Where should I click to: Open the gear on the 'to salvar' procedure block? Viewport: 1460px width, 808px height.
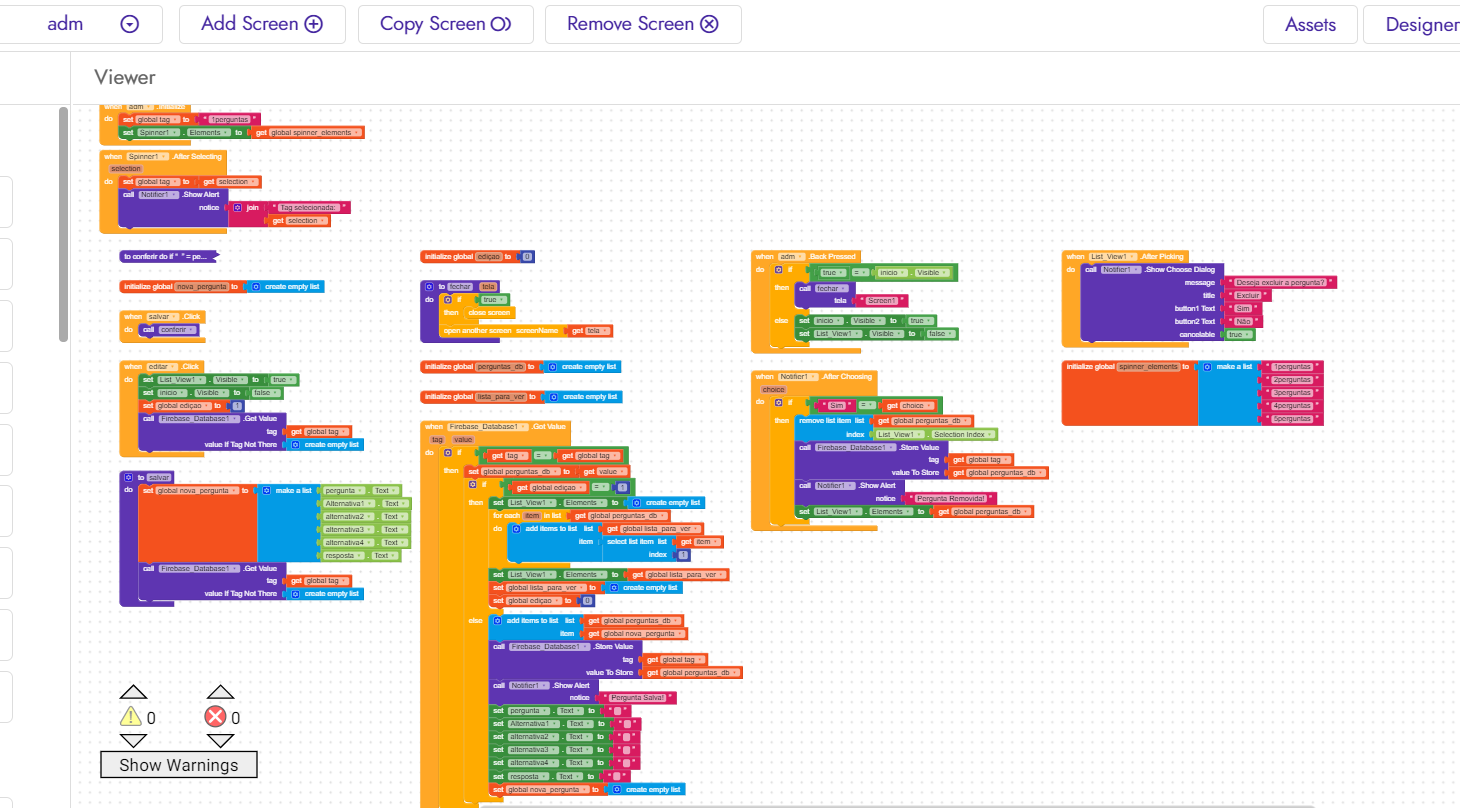click(128, 477)
